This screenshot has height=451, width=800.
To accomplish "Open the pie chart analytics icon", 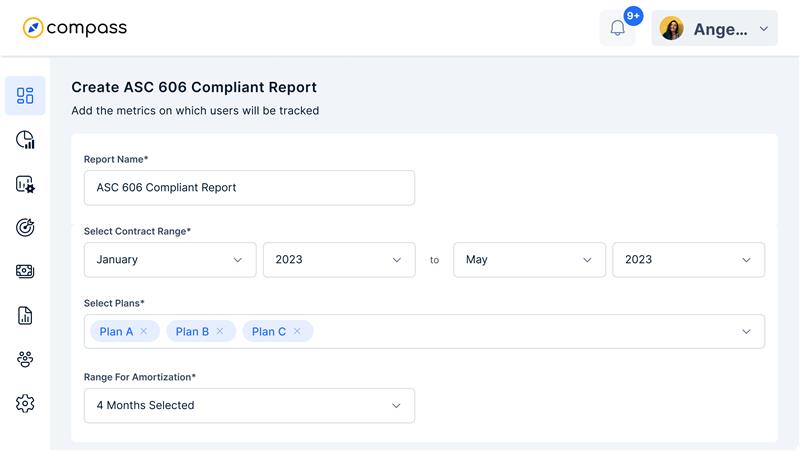I will 25,140.
